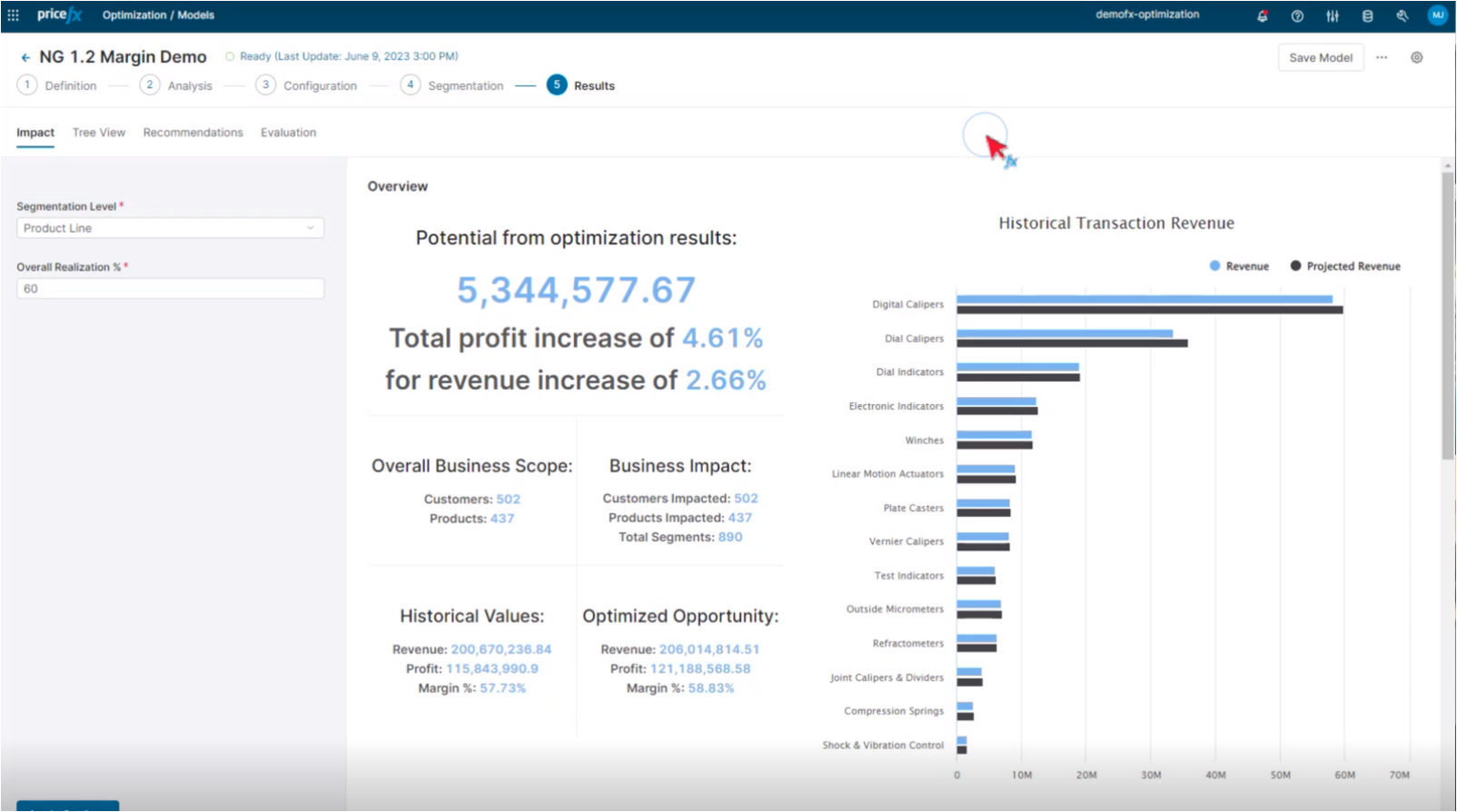Open the three-dots more options menu
The image size is (1457, 812).
[1382, 57]
